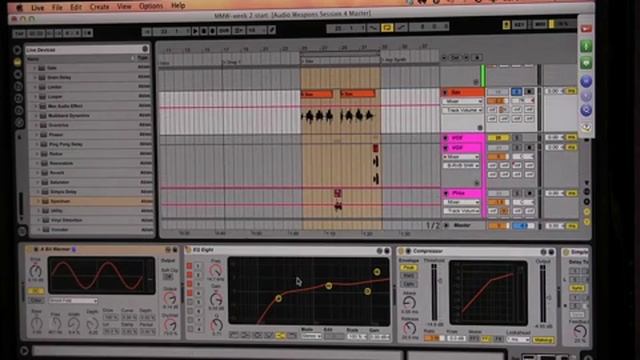Toggle the Draw Mode pencil icon
640x360 pixels.
(272, 30)
